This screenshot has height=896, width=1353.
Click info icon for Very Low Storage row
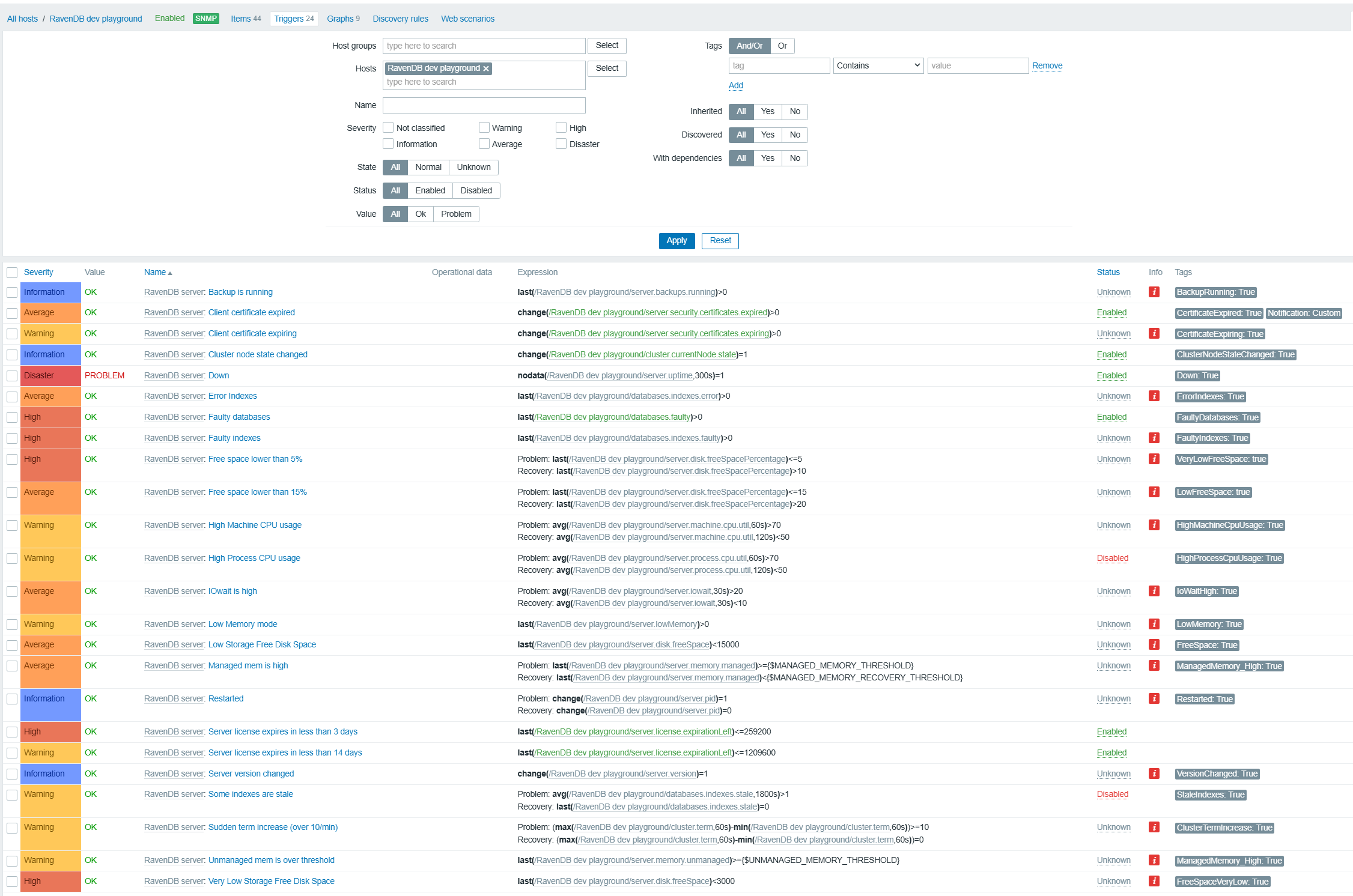pyautogui.click(x=1154, y=881)
